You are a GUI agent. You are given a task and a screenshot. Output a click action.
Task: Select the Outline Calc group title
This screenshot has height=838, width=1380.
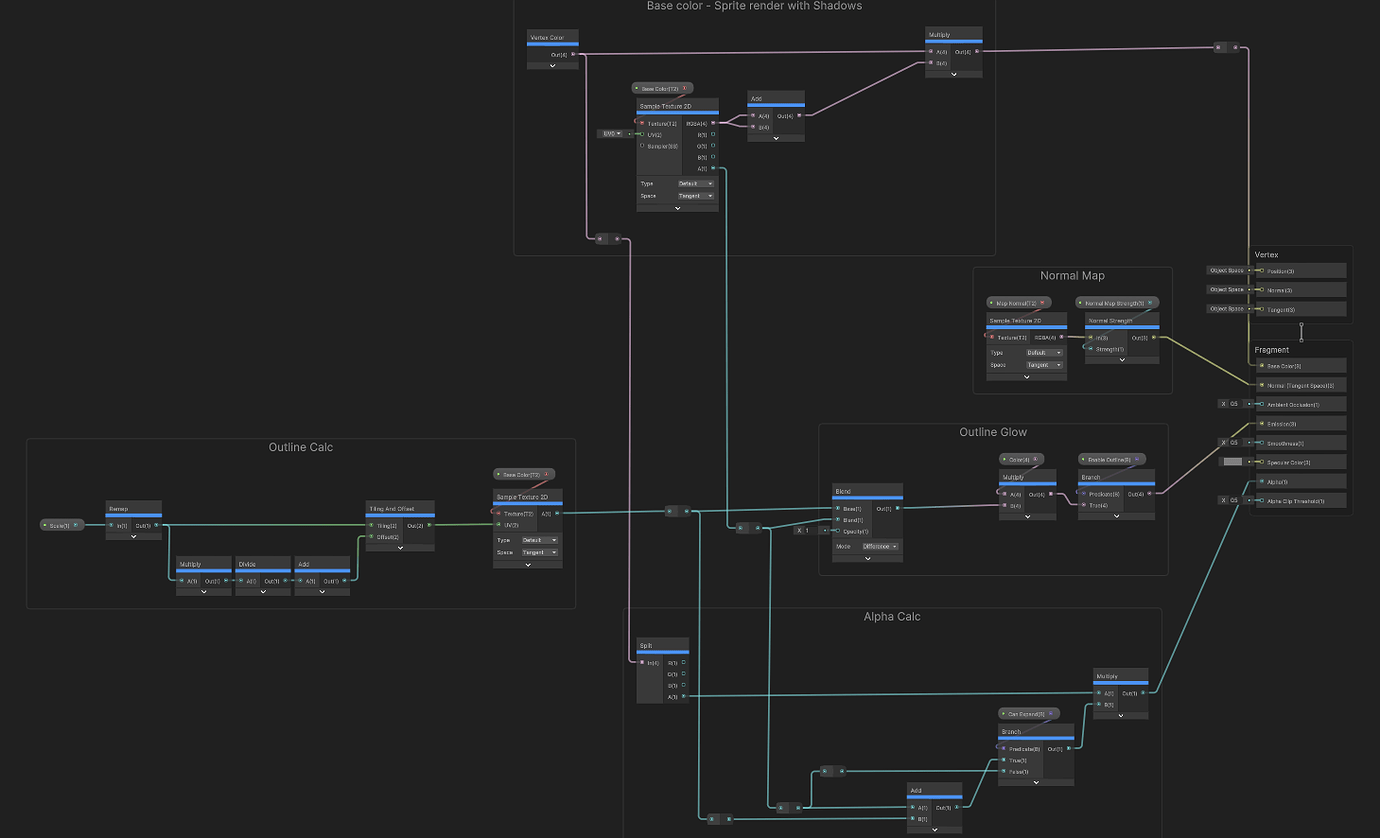(x=301, y=447)
